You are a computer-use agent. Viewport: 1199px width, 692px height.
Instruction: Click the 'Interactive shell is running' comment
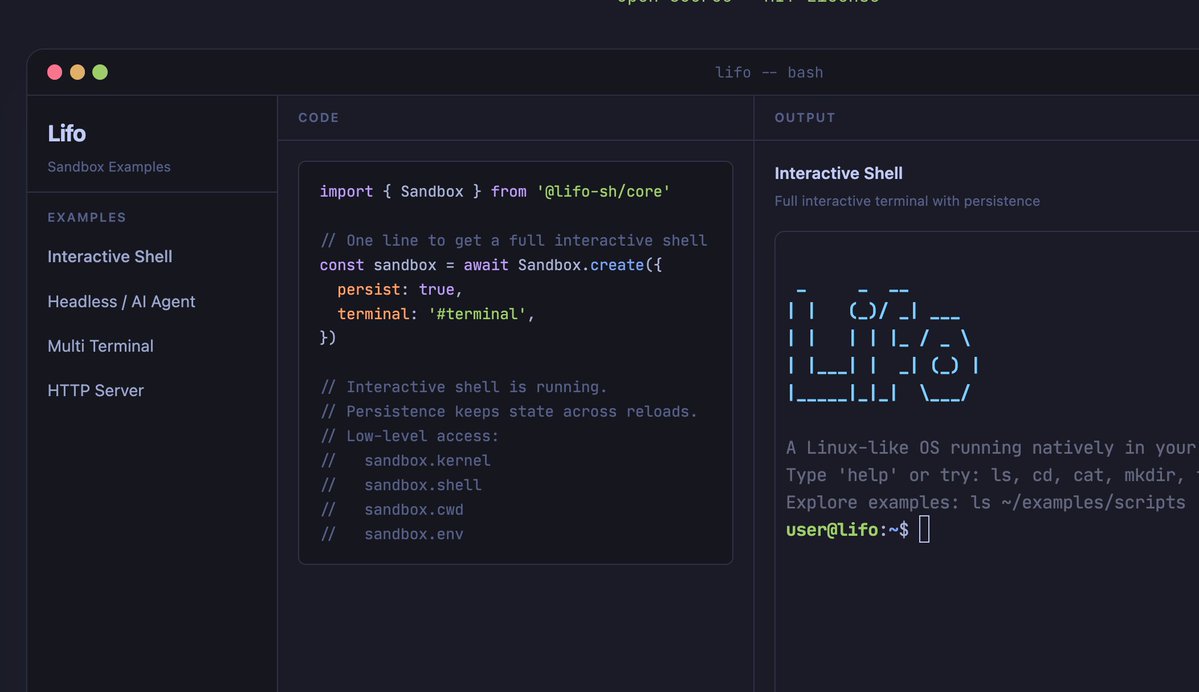(x=463, y=388)
